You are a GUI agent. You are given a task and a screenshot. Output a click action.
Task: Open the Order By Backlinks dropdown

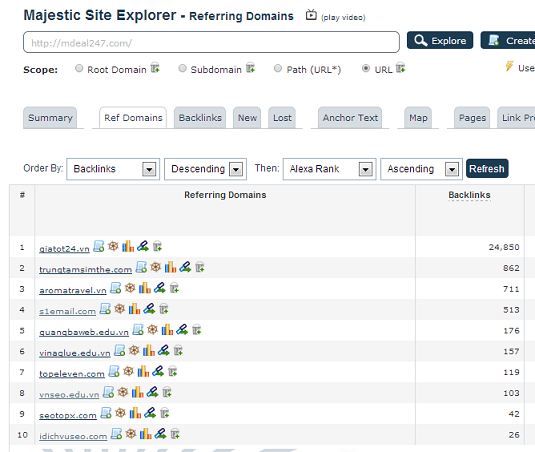[113, 169]
